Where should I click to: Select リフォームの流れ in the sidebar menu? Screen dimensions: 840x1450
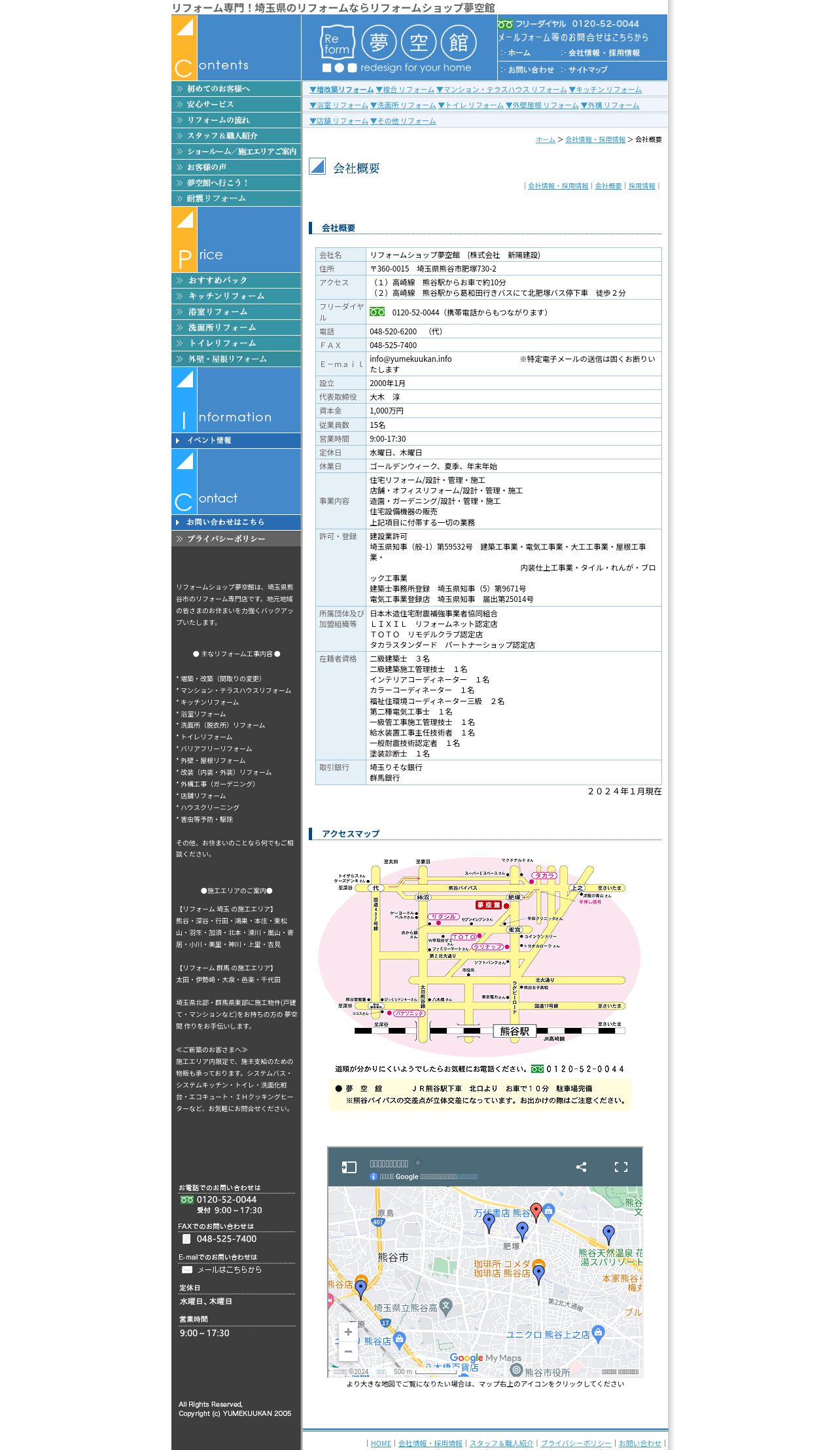236,120
